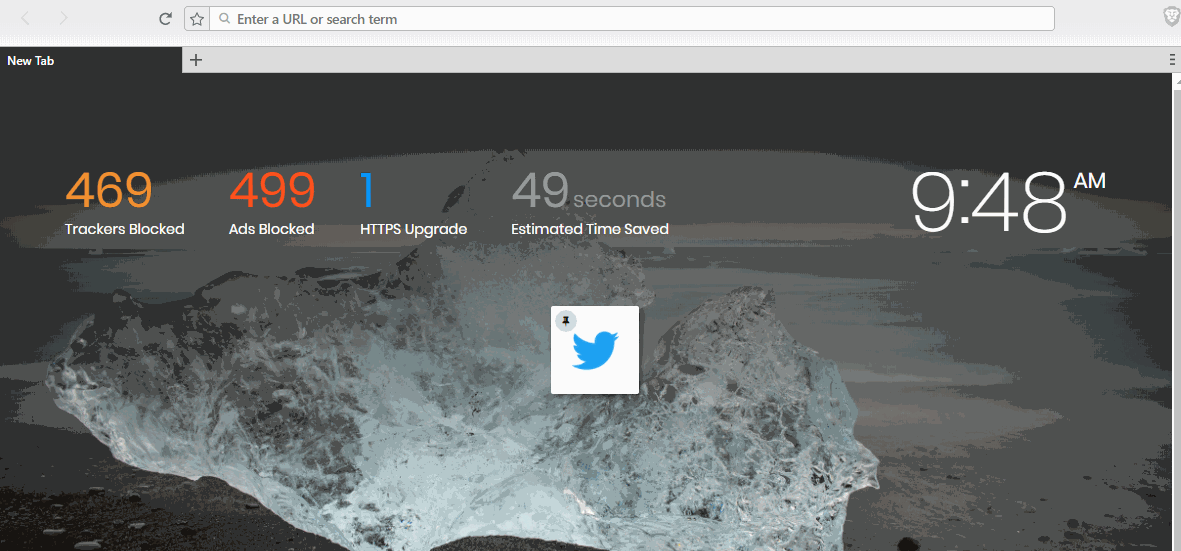Viewport: 1181px width, 551px height.
Task: Click the Trackers Blocked label
Action: click(x=124, y=229)
